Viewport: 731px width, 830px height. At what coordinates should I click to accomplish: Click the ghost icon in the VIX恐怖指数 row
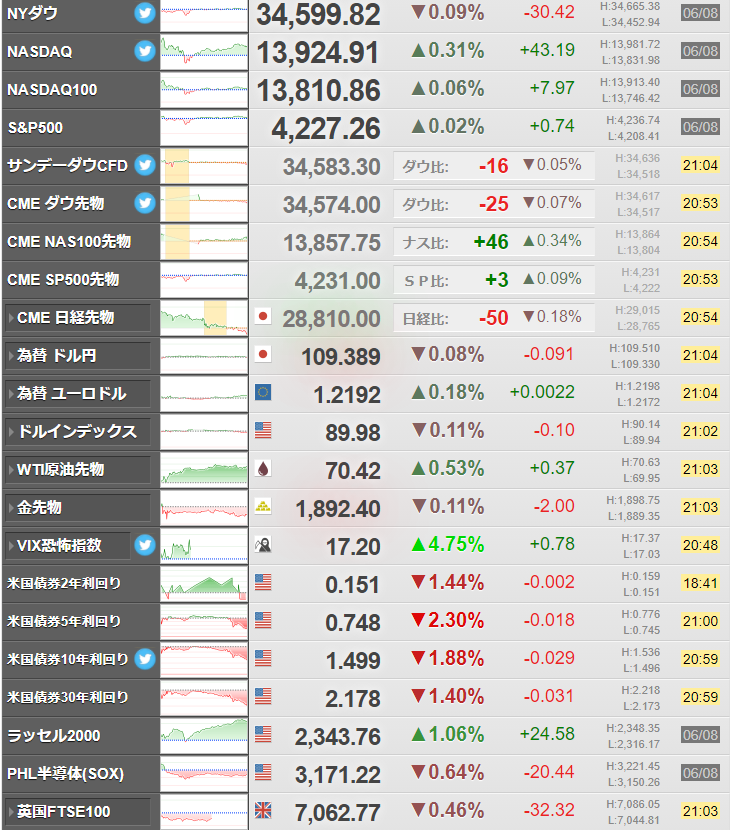(263, 545)
